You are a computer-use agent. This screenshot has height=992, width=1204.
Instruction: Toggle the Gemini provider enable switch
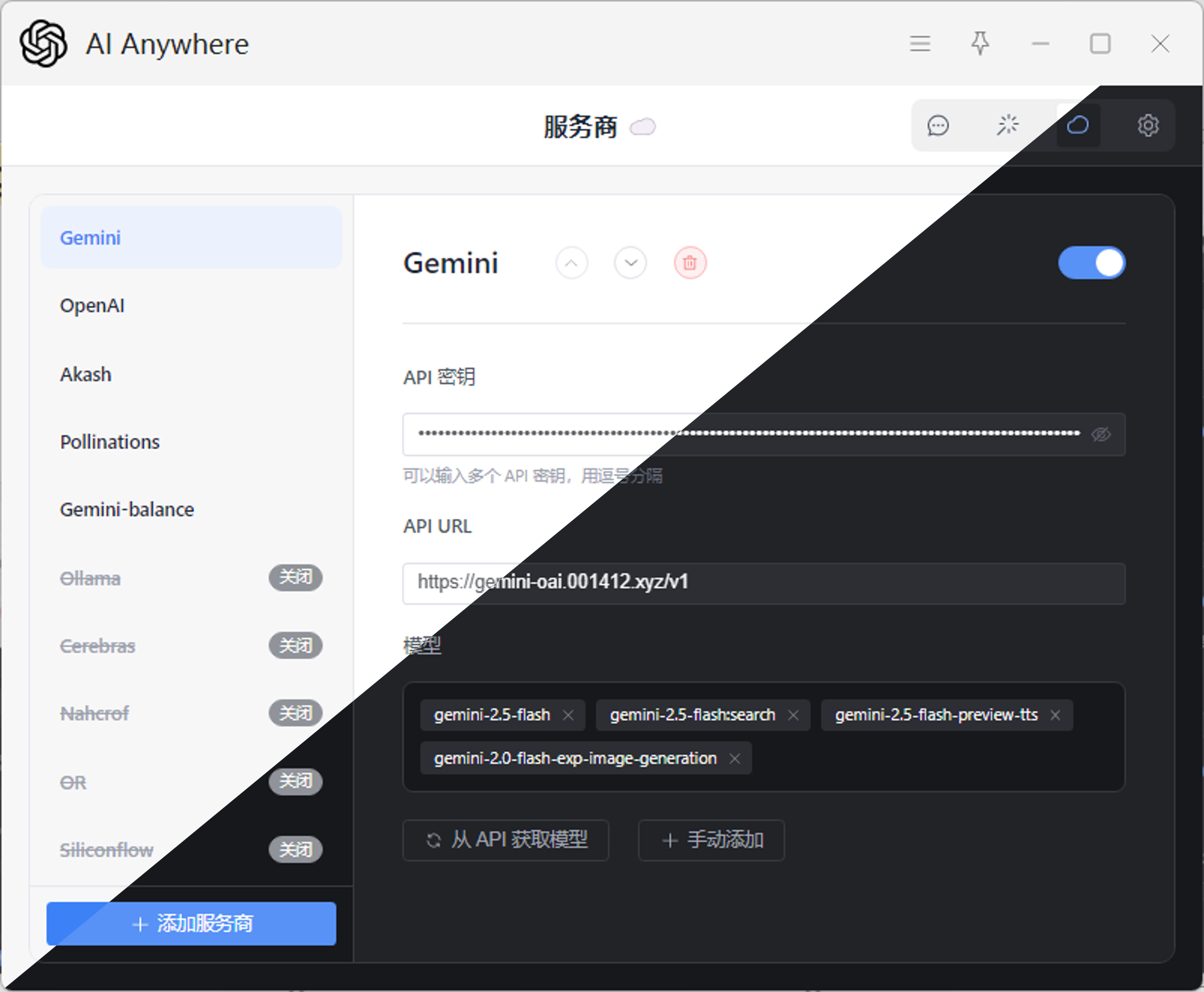pos(1091,263)
